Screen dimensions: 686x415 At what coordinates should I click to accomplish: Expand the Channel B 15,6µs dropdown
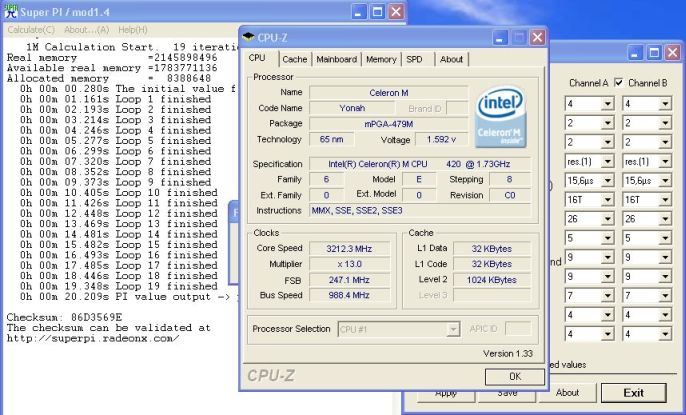click(x=665, y=181)
